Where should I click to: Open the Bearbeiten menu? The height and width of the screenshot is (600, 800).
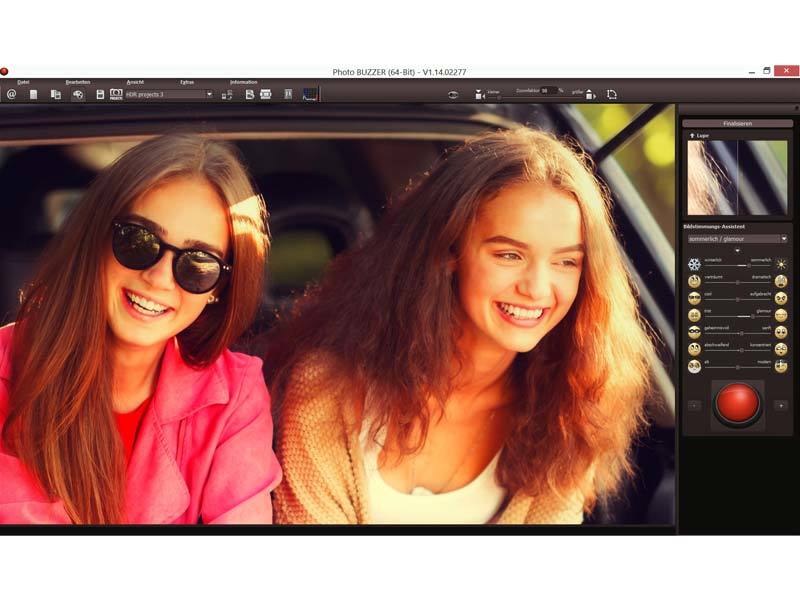coord(78,82)
